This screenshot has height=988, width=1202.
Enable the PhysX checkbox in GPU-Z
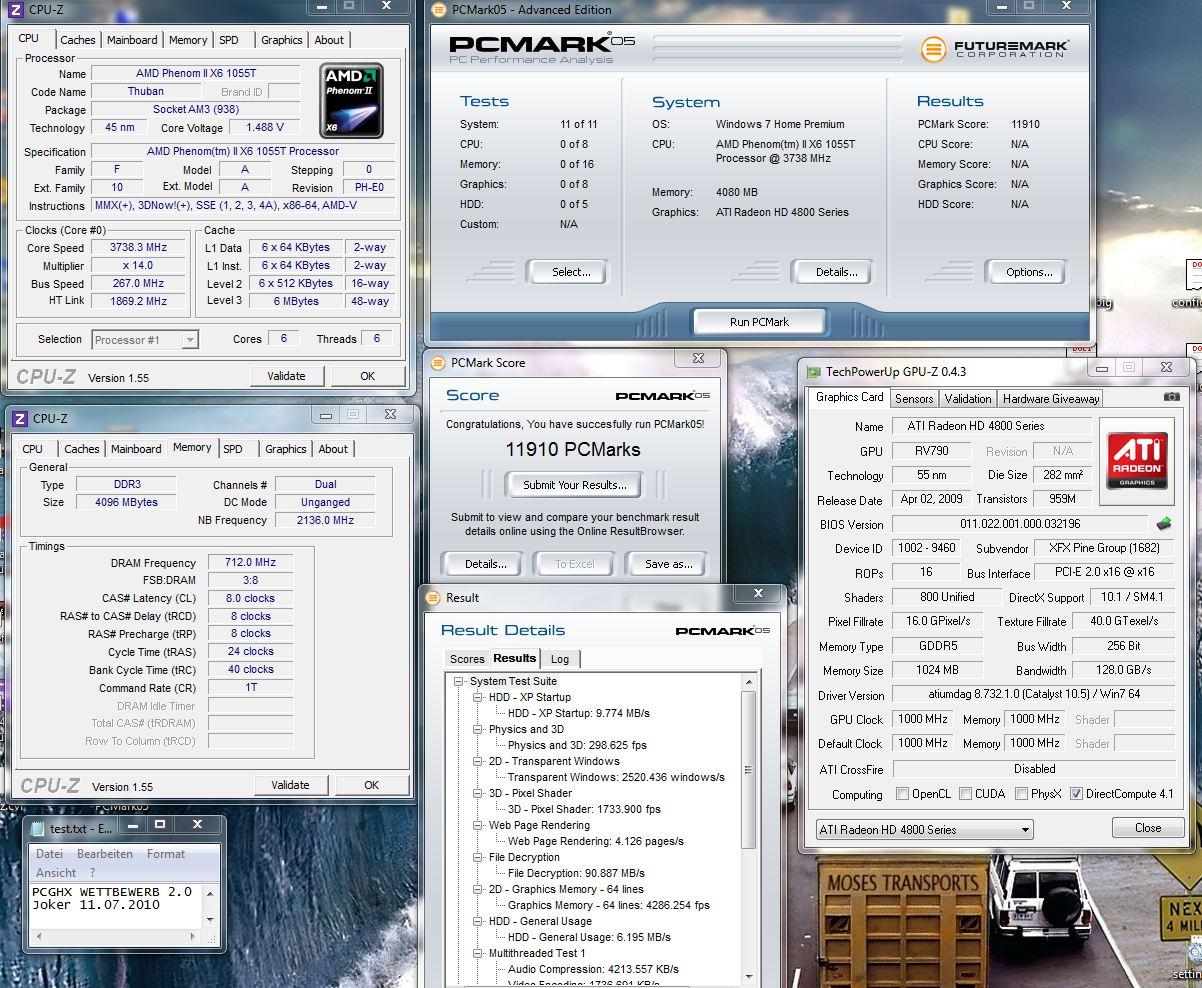coord(1021,794)
